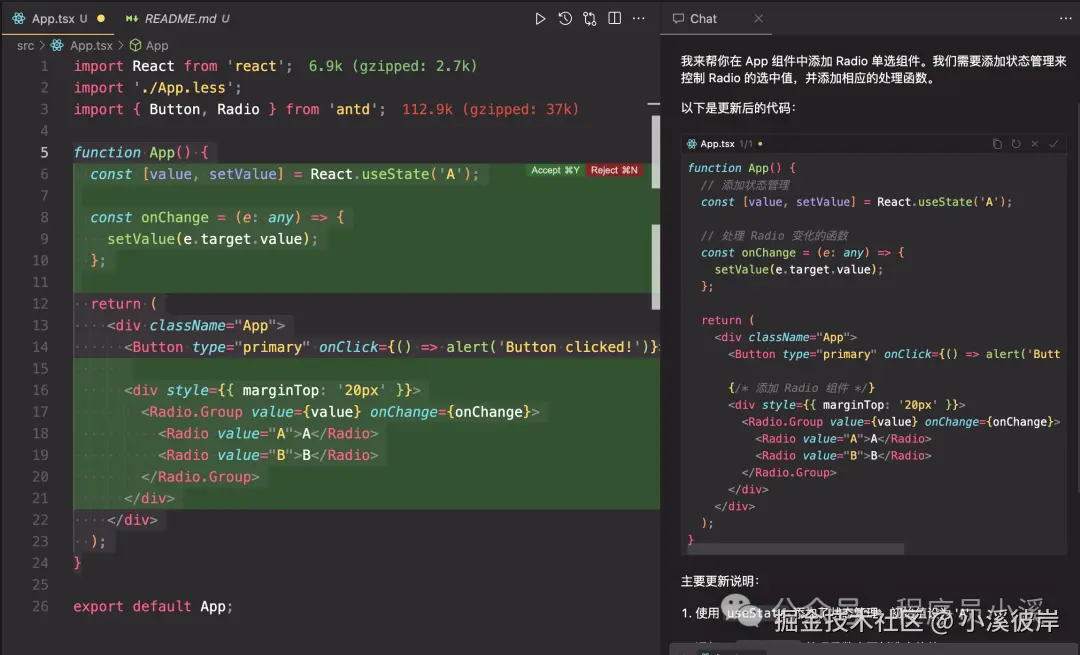Image resolution: width=1080 pixels, height=655 pixels.
Task: Reject chat code block with X icon
Action: pyautogui.click(x=1035, y=144)
